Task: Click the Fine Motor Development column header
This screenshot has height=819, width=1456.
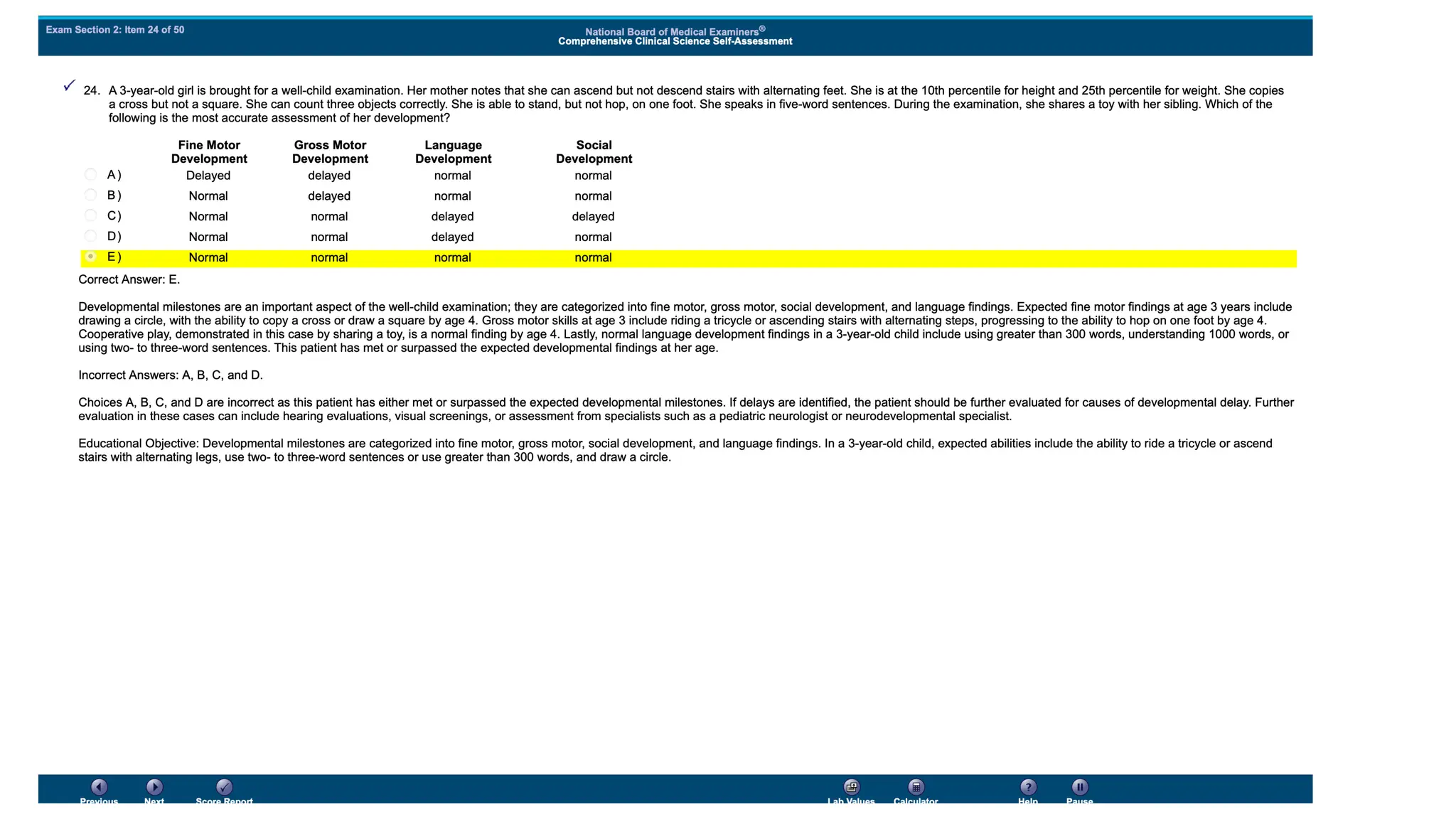Action: [209, 152]
